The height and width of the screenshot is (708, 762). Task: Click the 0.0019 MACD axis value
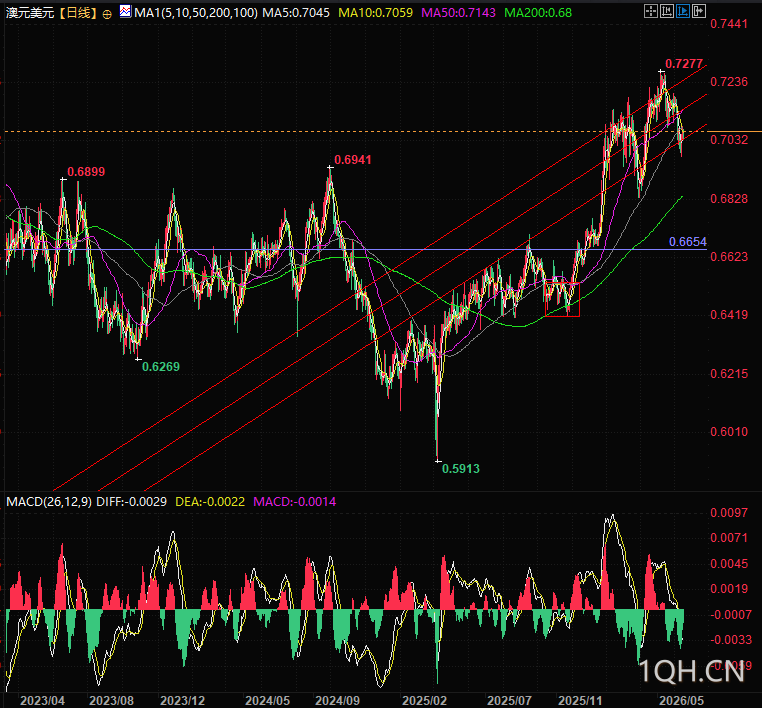729,589
